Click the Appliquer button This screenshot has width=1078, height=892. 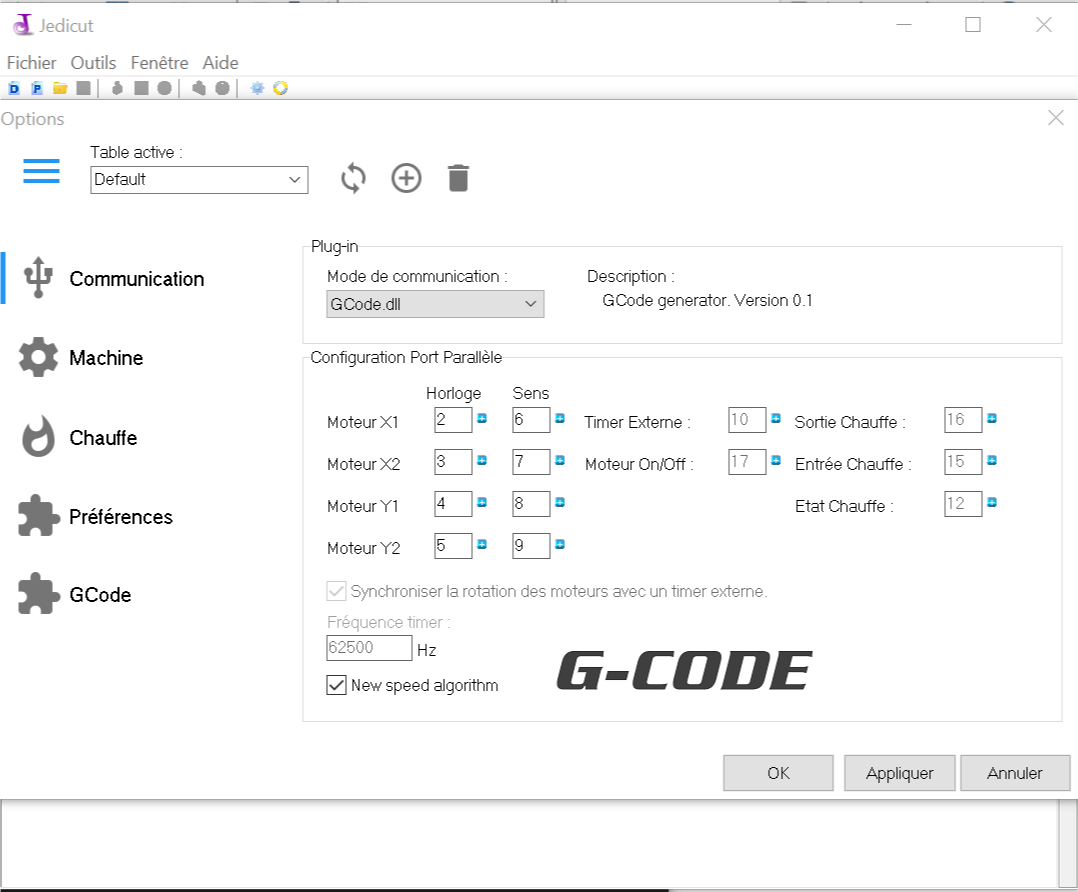899,773
